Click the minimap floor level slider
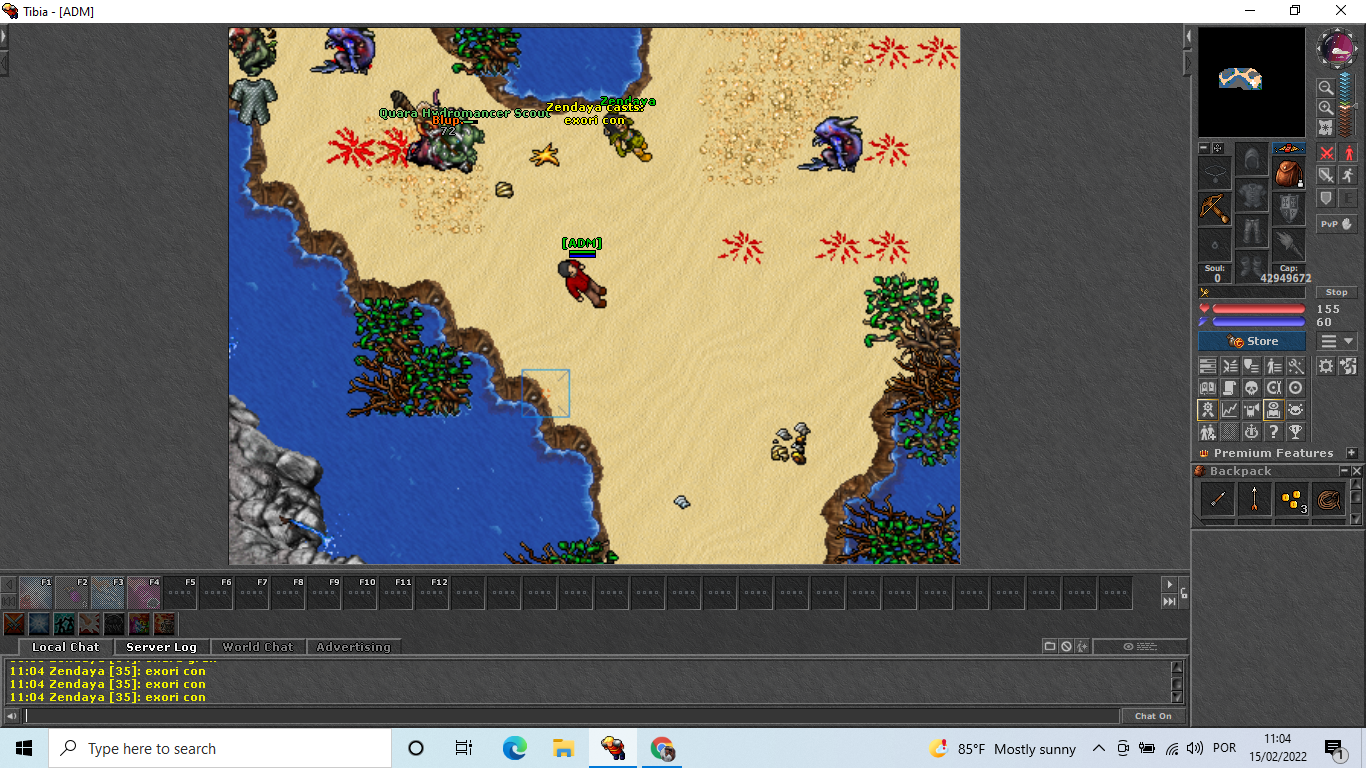Screen dimensions: 1366x768 pos(1354,105)
